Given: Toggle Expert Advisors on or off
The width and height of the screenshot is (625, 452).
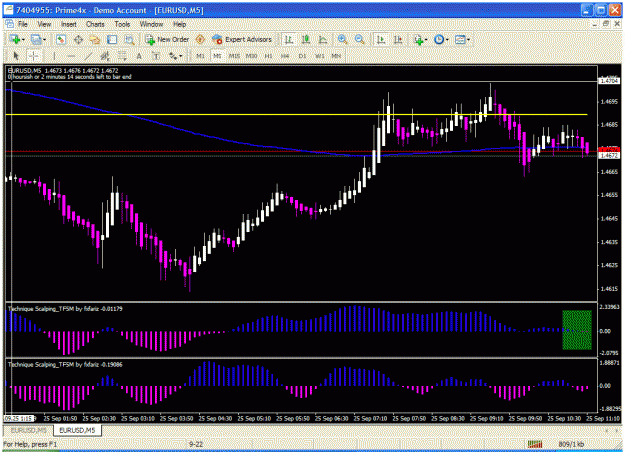Looking at the screenshot, I should click(242, 39).
